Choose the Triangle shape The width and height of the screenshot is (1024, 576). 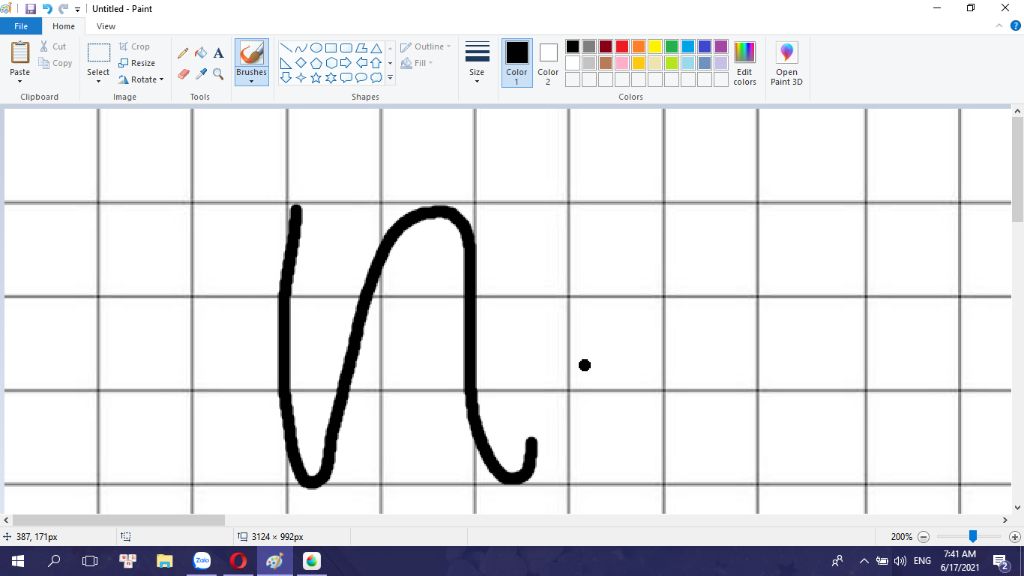(x=376, y=48)
